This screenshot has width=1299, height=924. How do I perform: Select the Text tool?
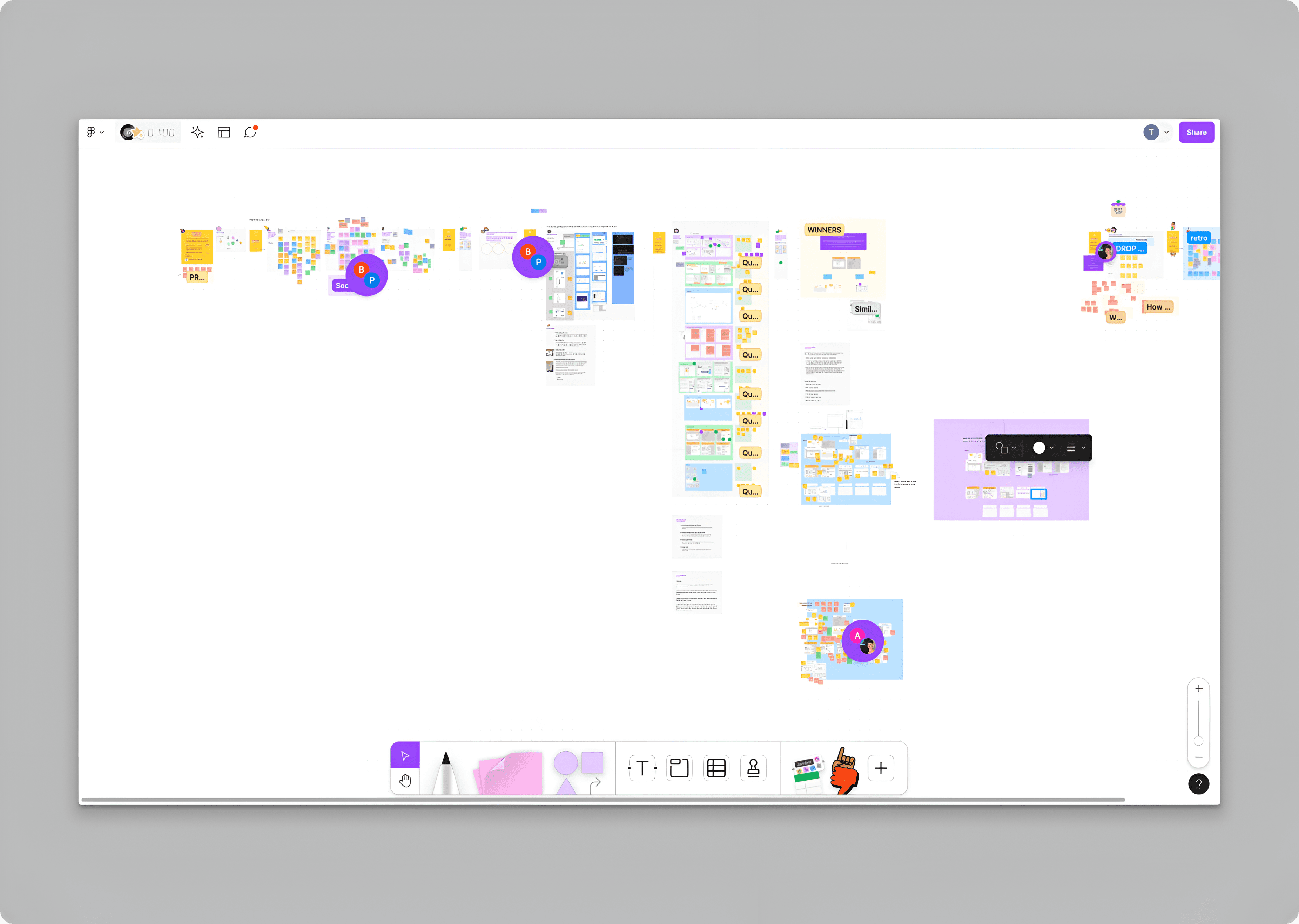click(x=642, y=768)
